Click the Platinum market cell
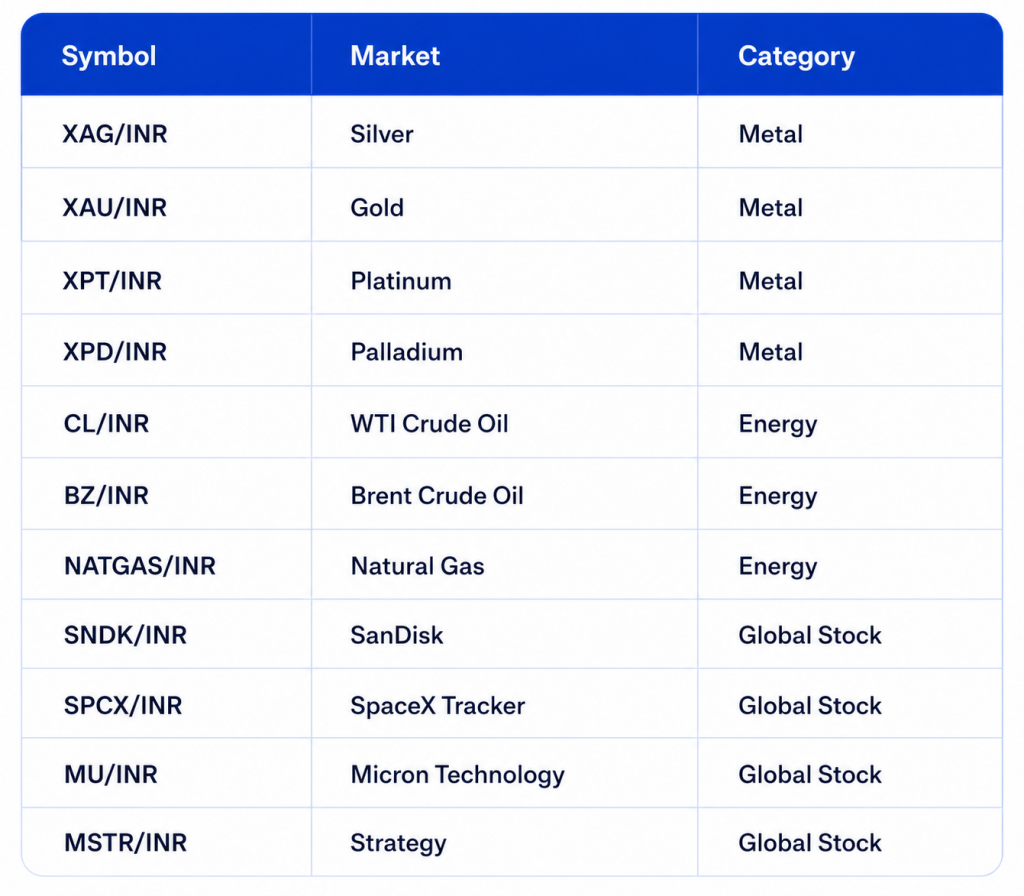The height and width of the screenshot is (896, 1024). (401, 281)
